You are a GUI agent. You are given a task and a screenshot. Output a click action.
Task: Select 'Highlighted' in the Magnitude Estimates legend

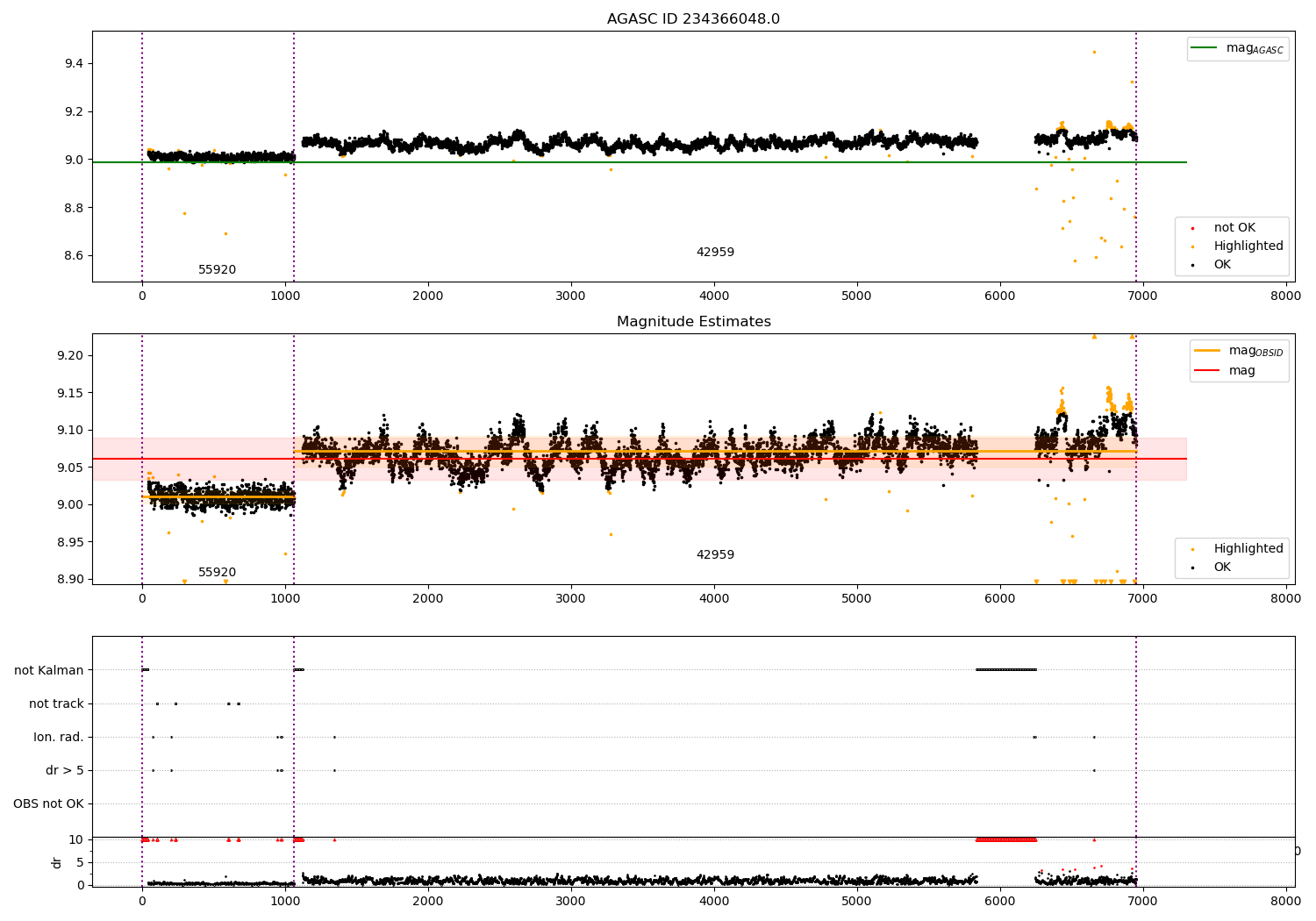pyautogui.click(x=1248, y=549)
